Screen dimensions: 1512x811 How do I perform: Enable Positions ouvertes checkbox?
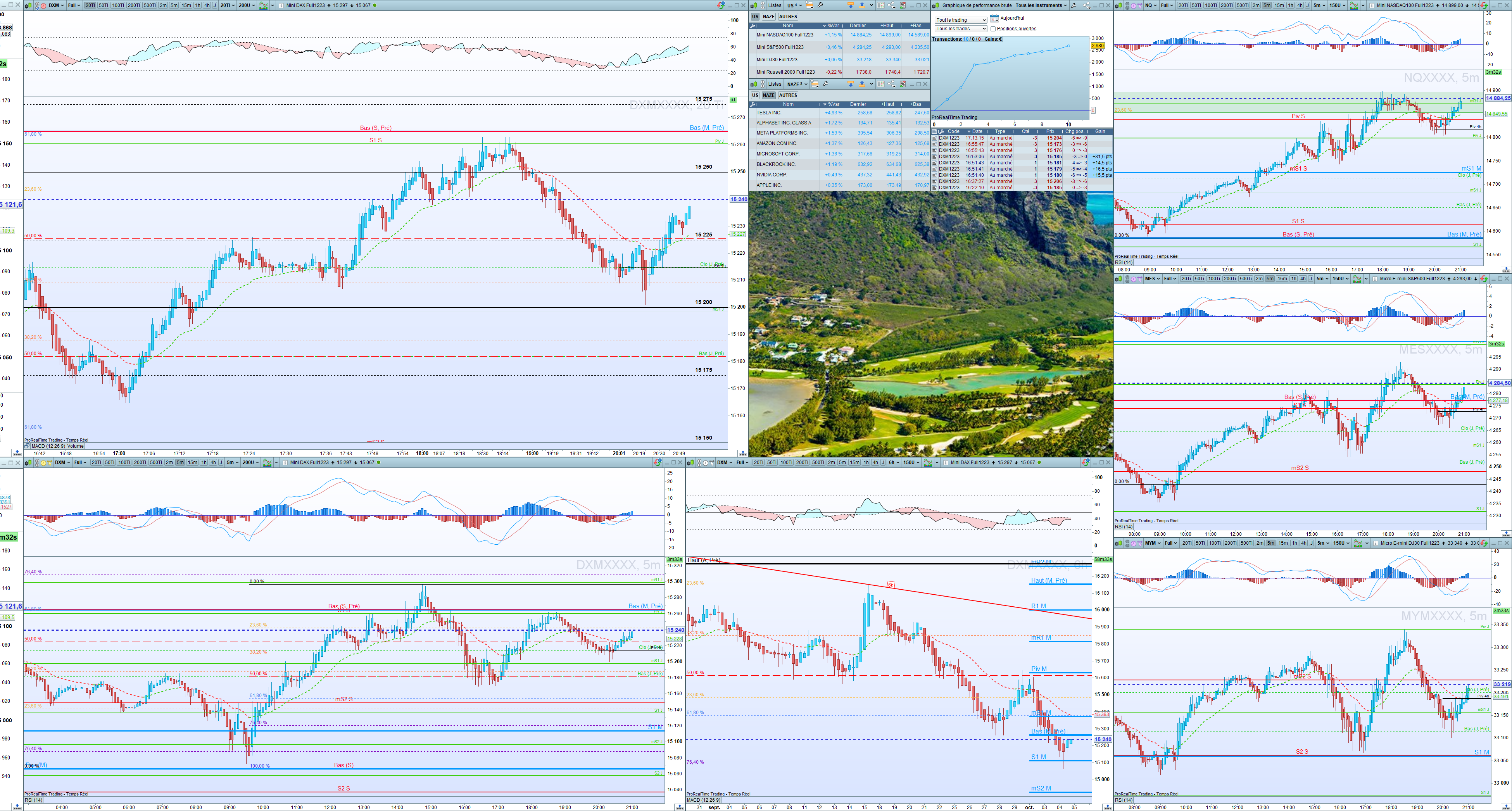(x=993, y=29)
